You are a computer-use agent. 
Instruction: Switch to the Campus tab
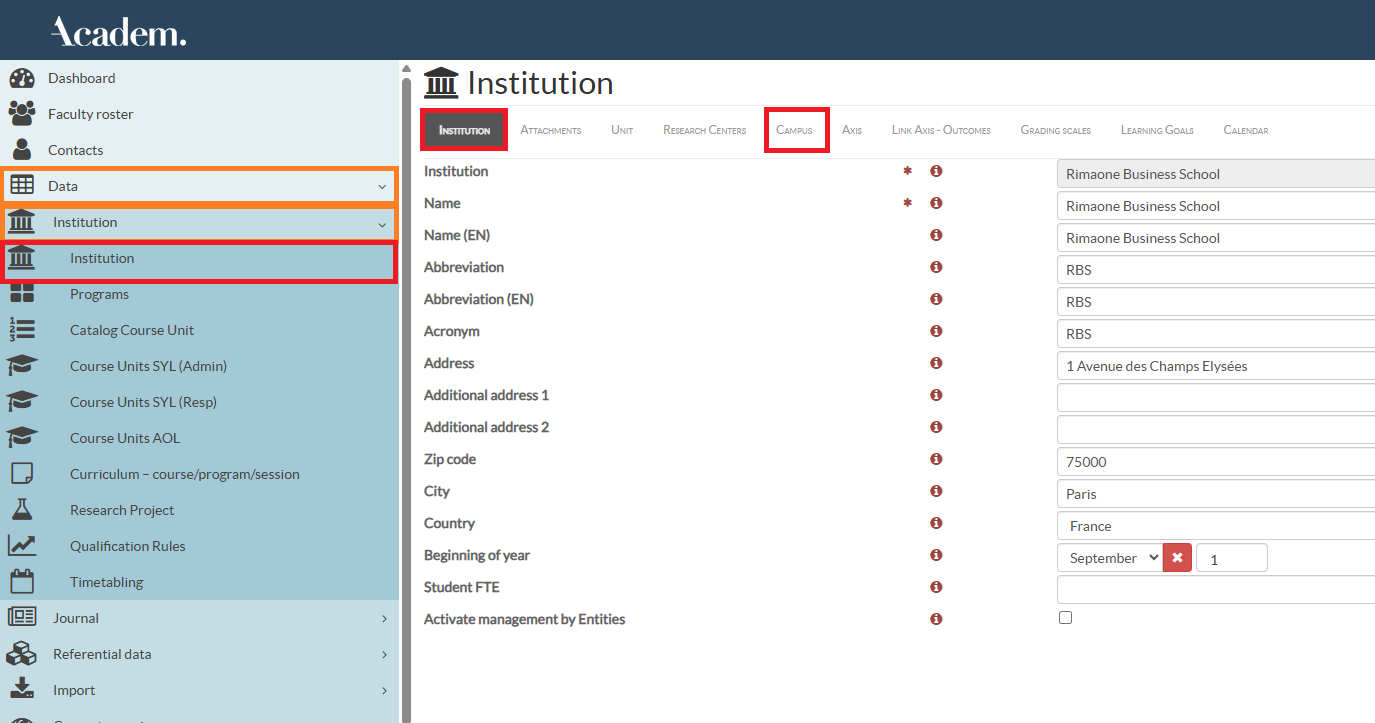(x=794, y=131)
